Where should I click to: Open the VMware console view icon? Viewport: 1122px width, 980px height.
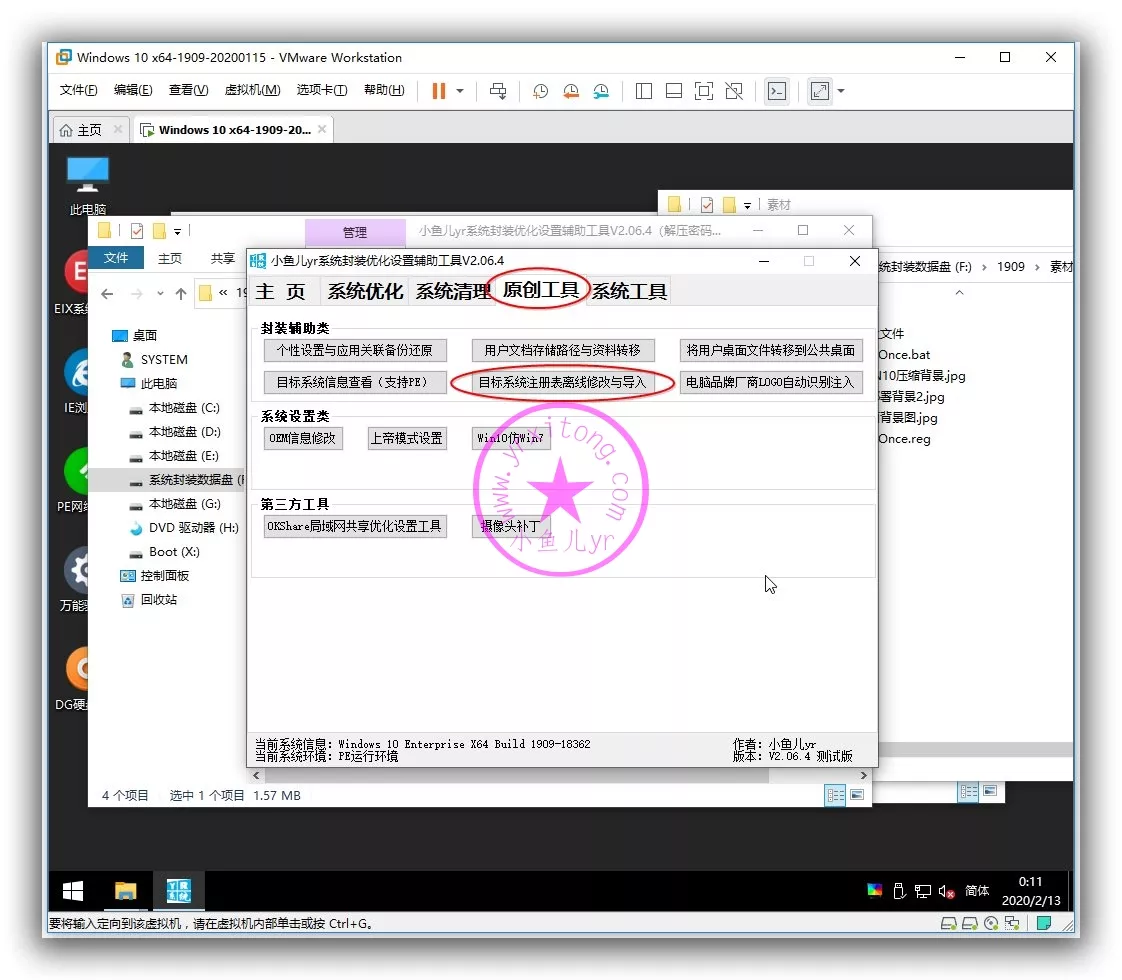coord(776,91)
